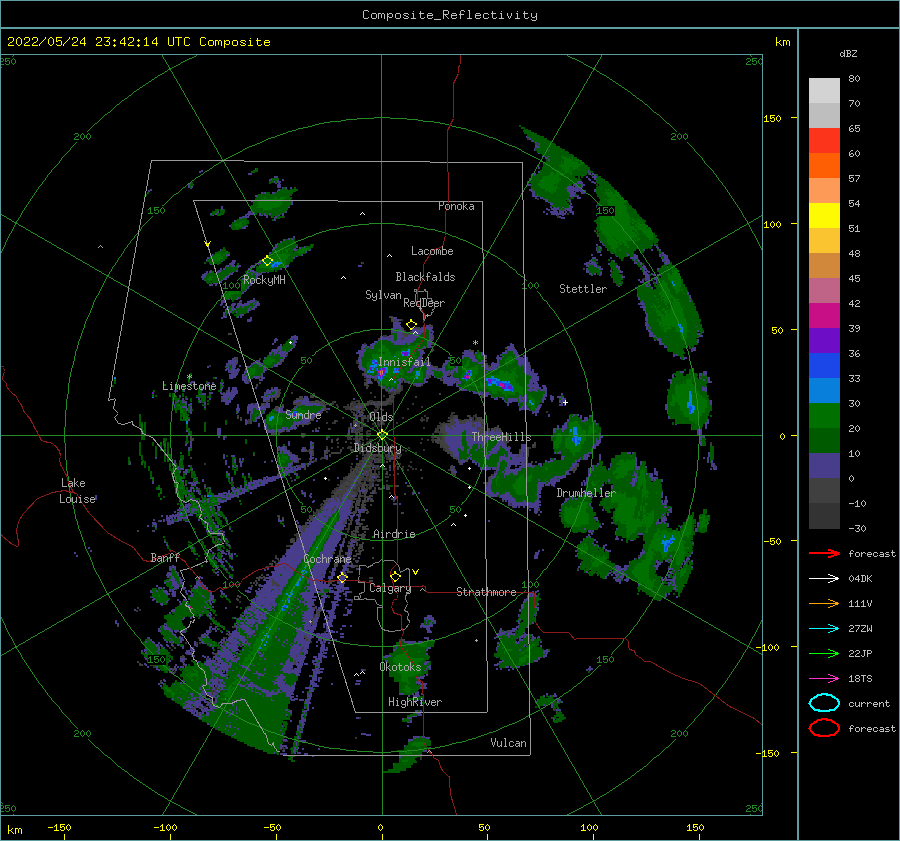The height and width of the screenshot is (841, 900).
Task: Click the HighRiver label
Action: point(415,702)
